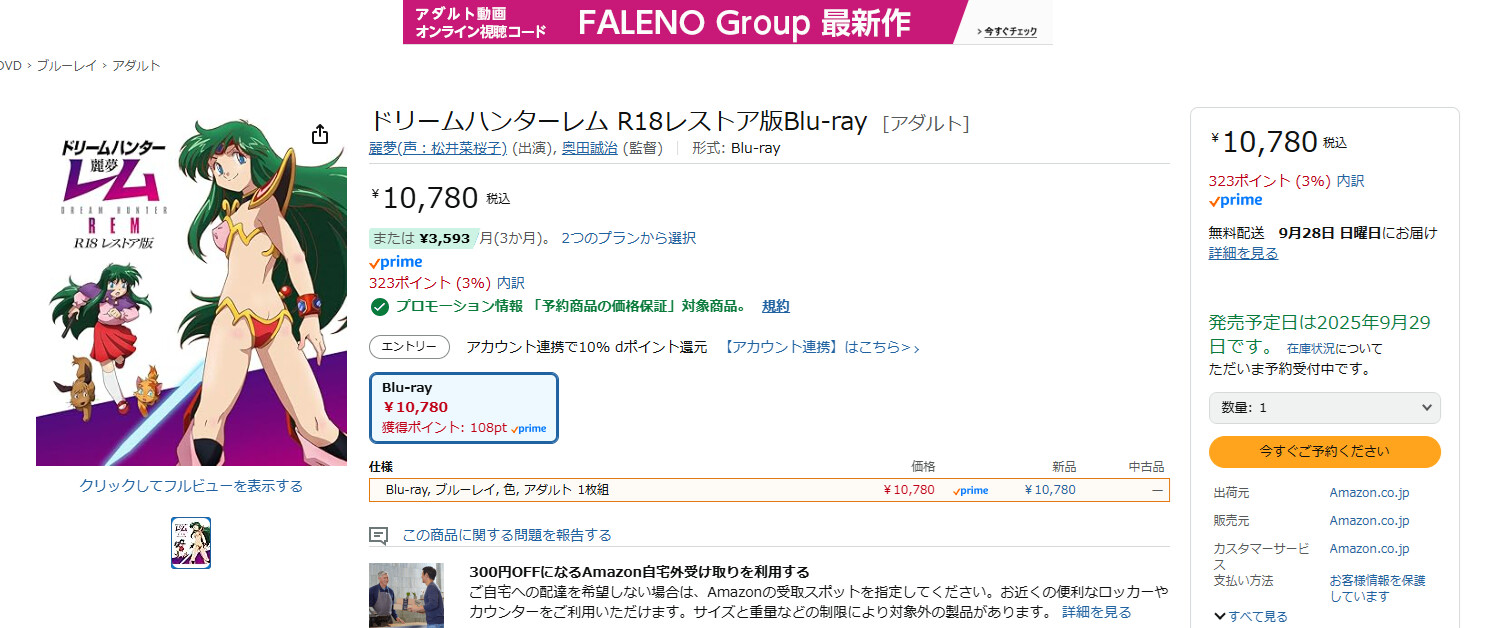1489x628 pixels.
Task: Click 内訳 link under the main price
Action: click(x=510, y=283)
